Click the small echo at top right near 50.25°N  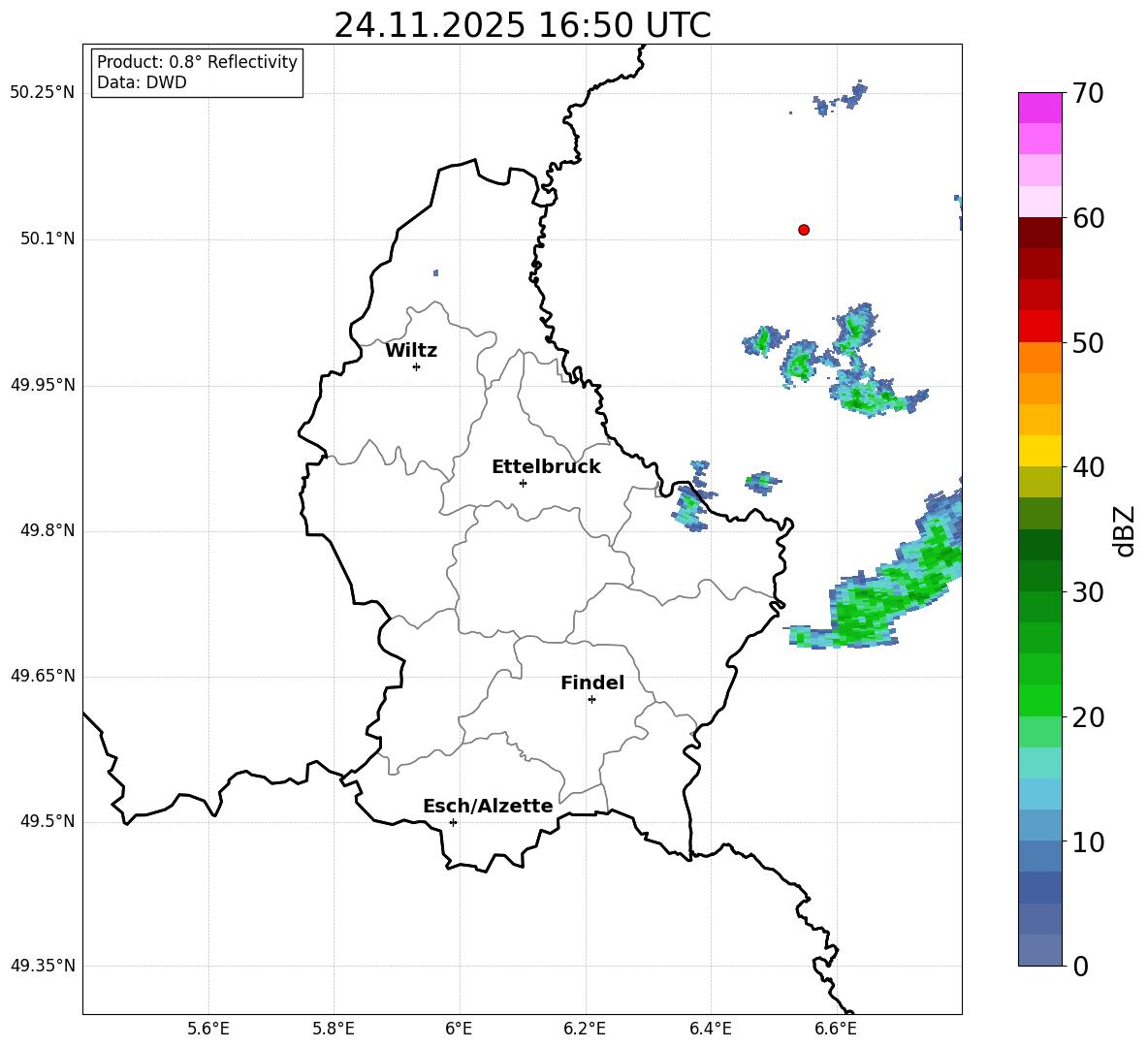[841, 99]
